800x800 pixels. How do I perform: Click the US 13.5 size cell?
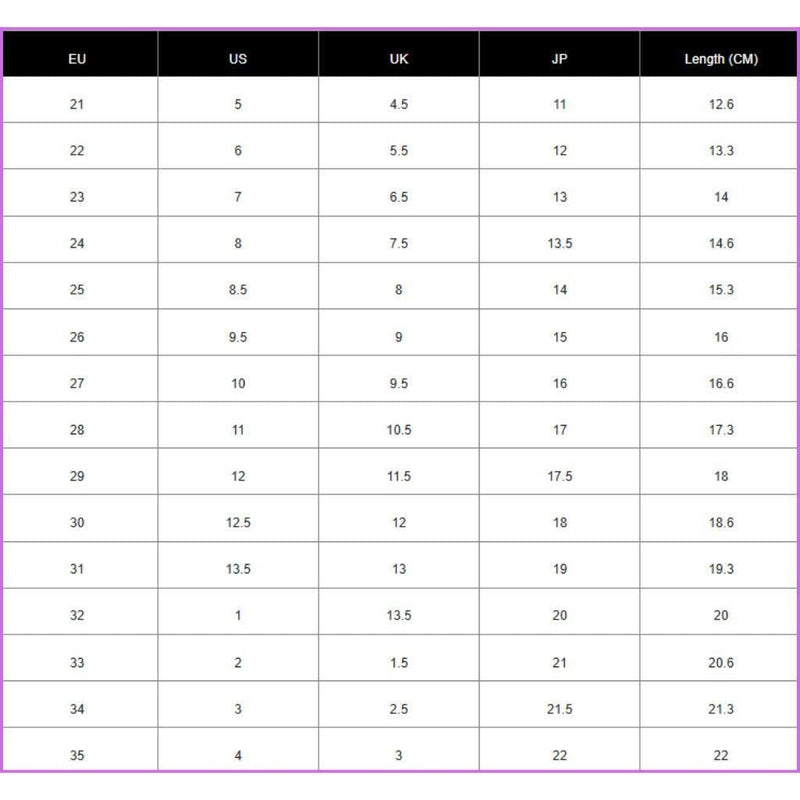coord(238,569)
